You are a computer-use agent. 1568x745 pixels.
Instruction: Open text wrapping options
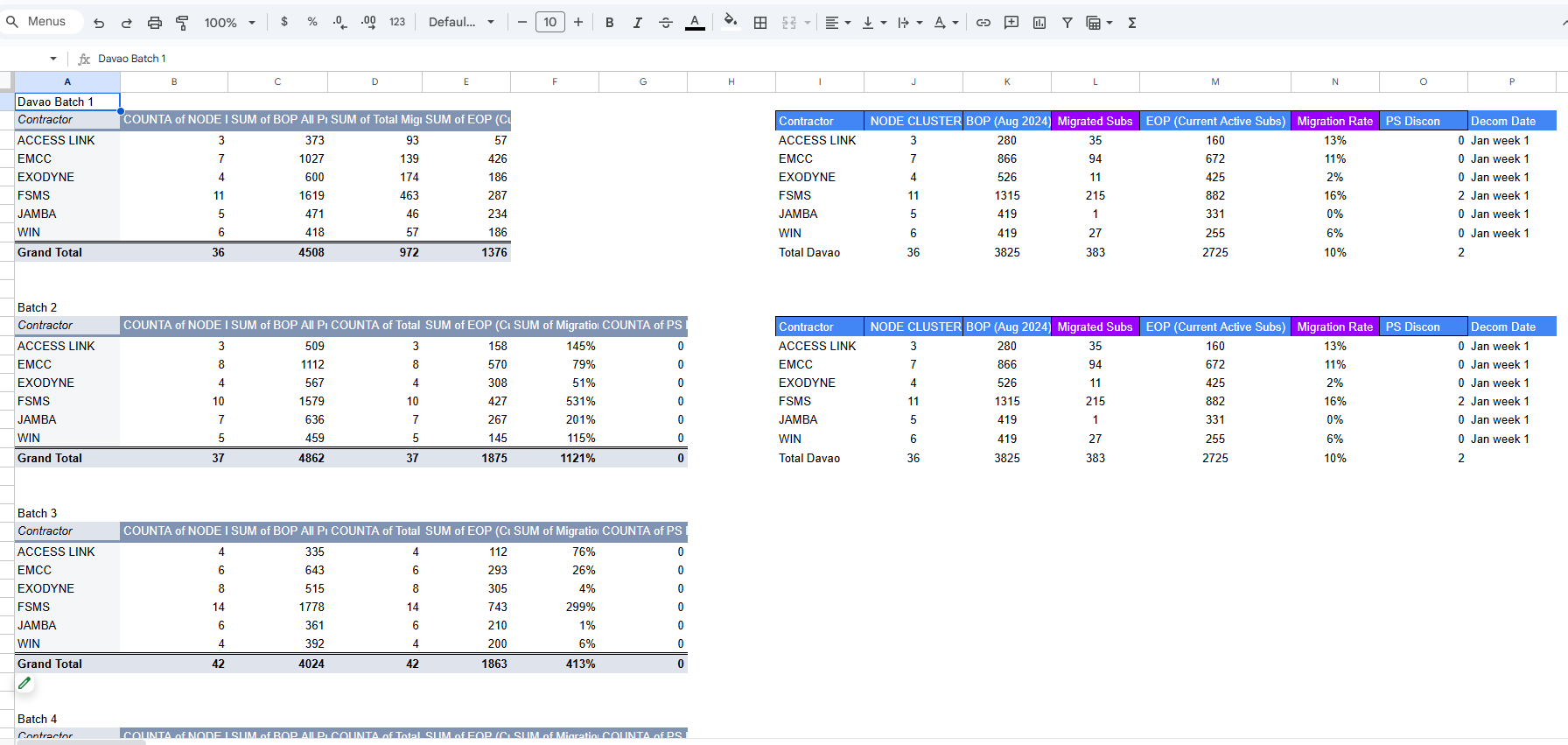tap(910, 23)
